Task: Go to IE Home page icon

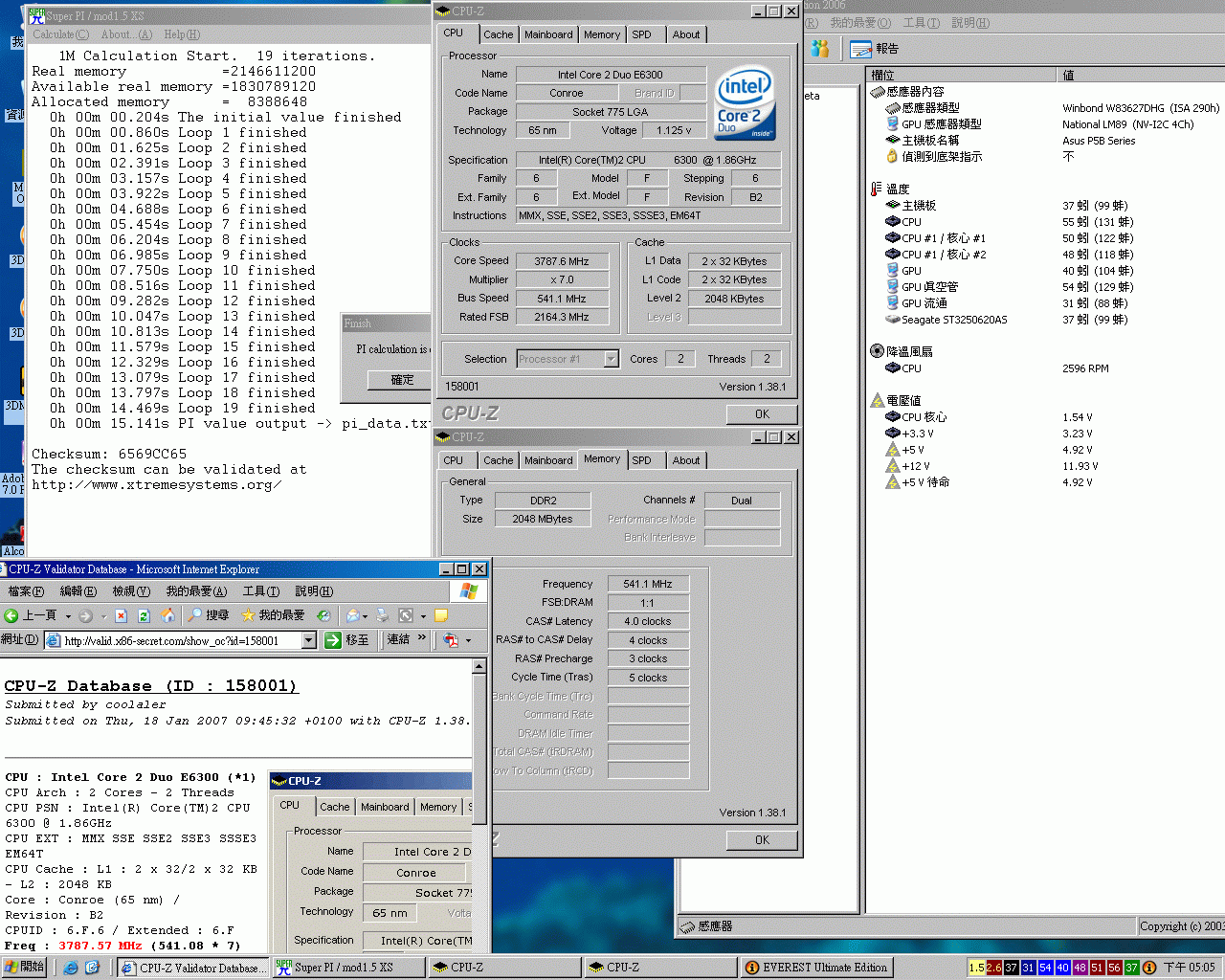Action: pos(167,615)
